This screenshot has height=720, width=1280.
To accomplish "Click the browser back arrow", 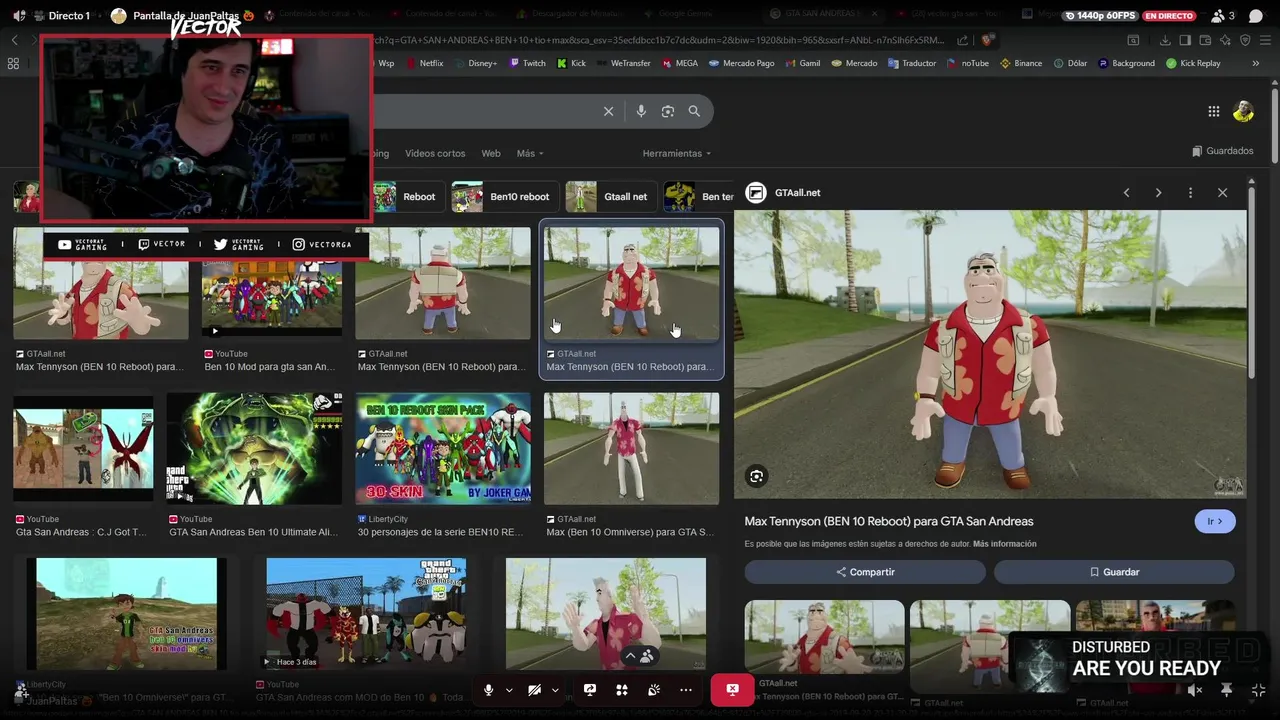I will pos(14,40).
